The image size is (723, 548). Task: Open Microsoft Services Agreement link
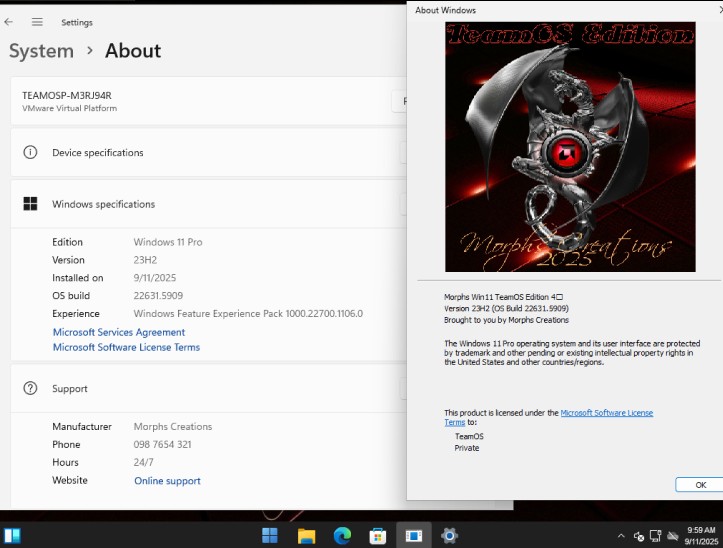pos(119,332)
